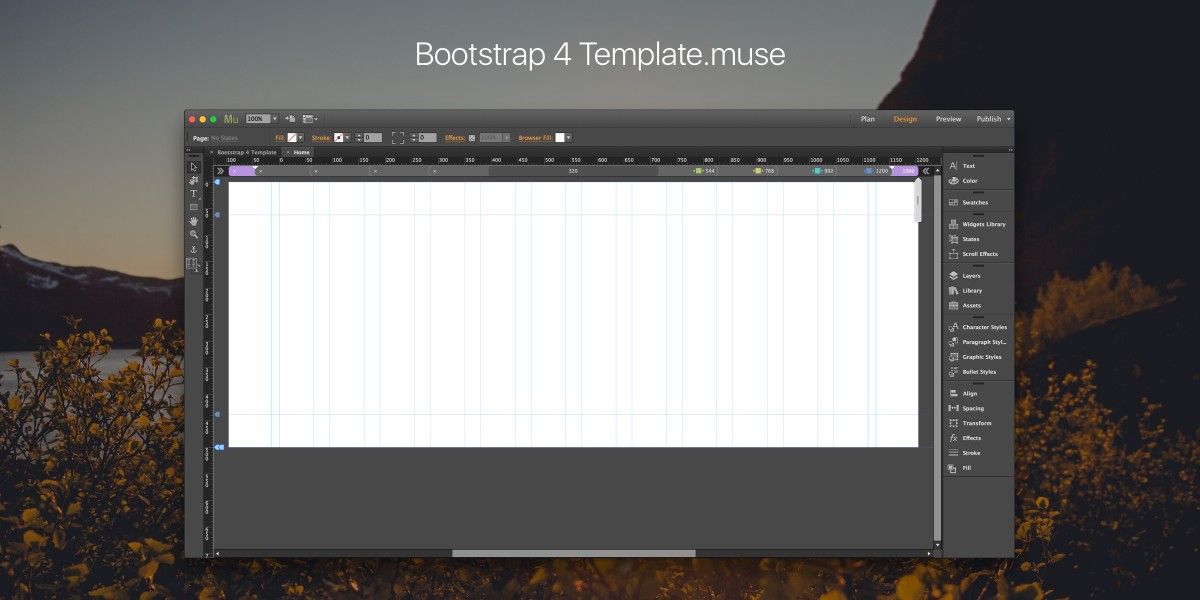Open the Bullet Styles panel

tap(972, 372)
